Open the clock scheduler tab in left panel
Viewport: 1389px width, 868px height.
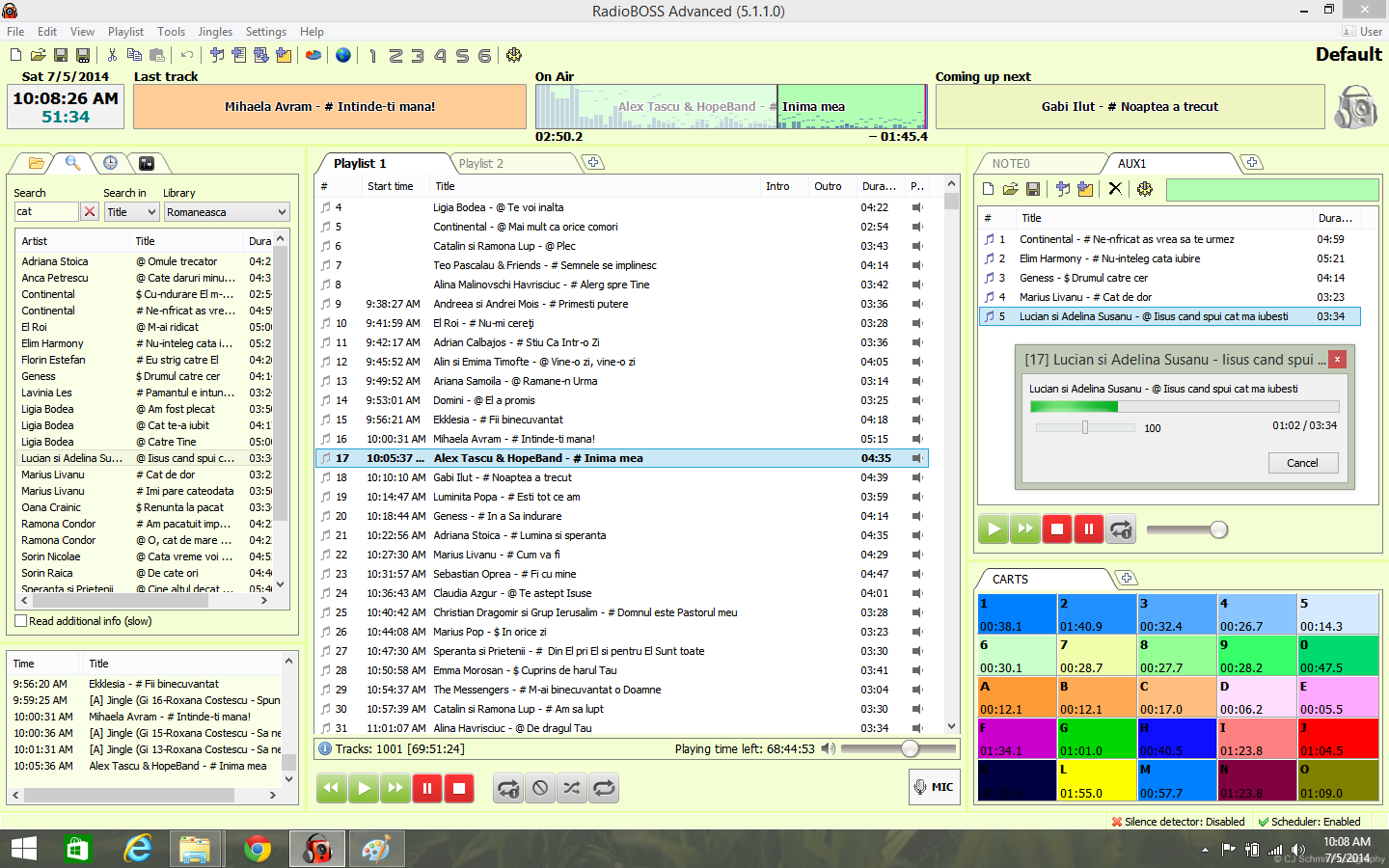tap(110, 163)
